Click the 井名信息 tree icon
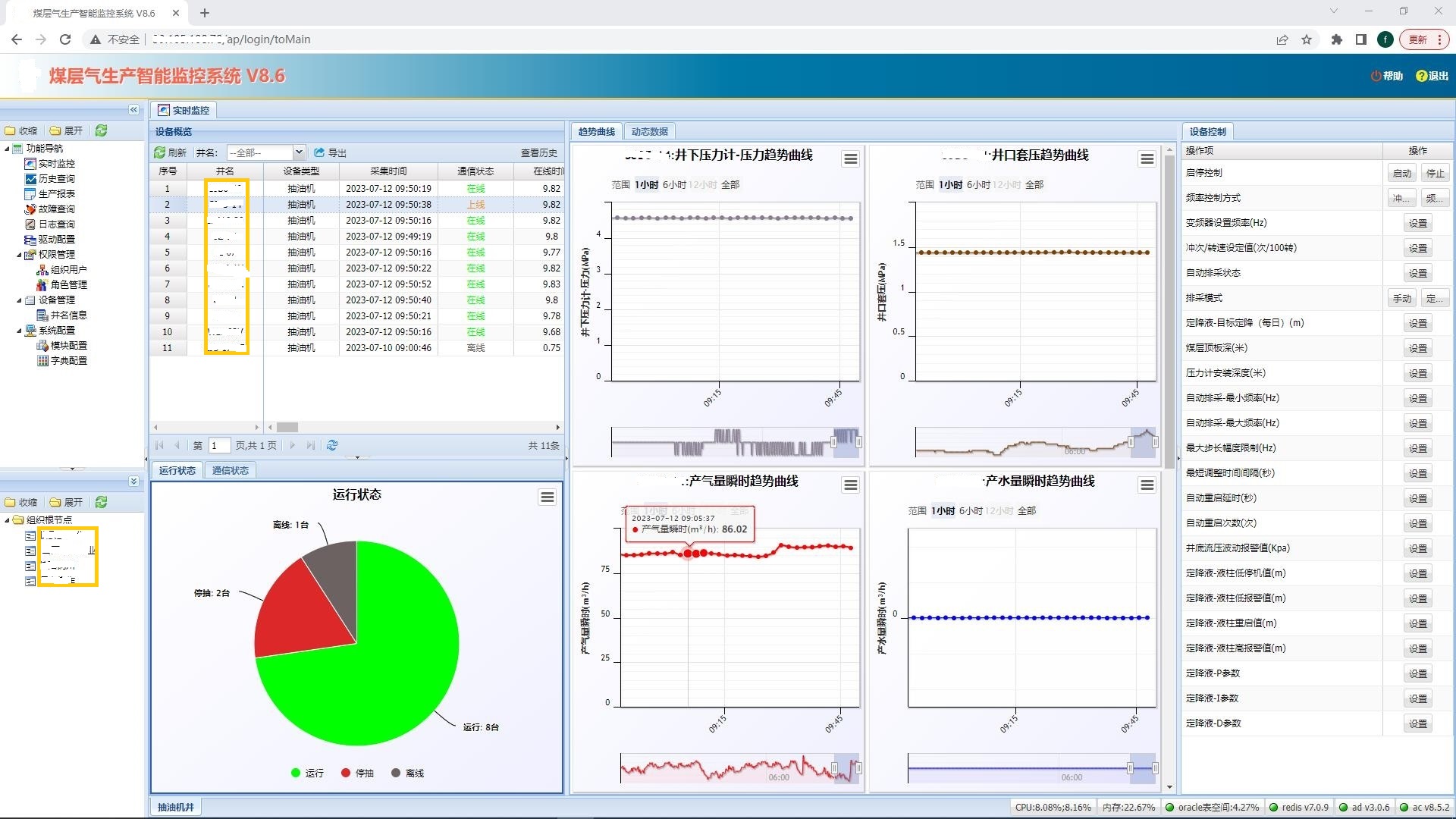 (x=42, y=315)
